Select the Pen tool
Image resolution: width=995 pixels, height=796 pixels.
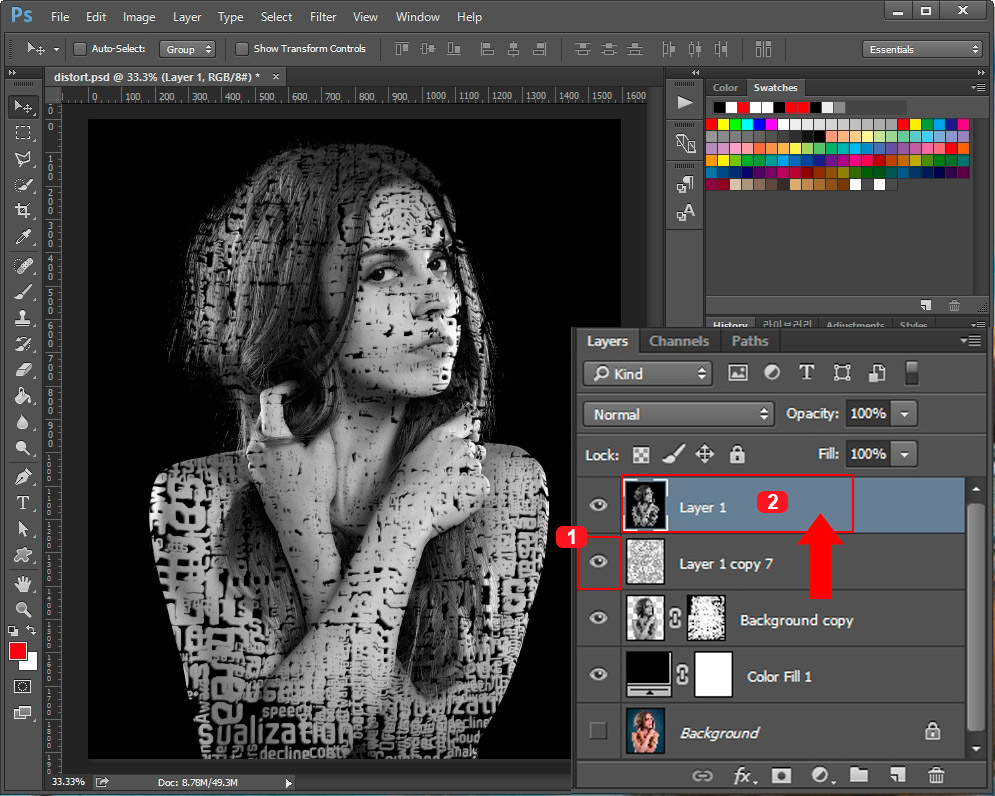pos(23,476)
